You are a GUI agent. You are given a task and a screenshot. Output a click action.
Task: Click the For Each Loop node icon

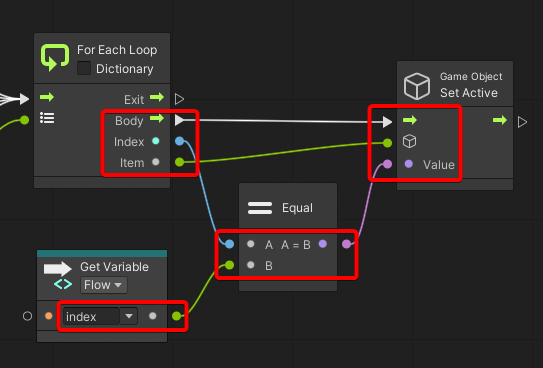click(55, 57)
